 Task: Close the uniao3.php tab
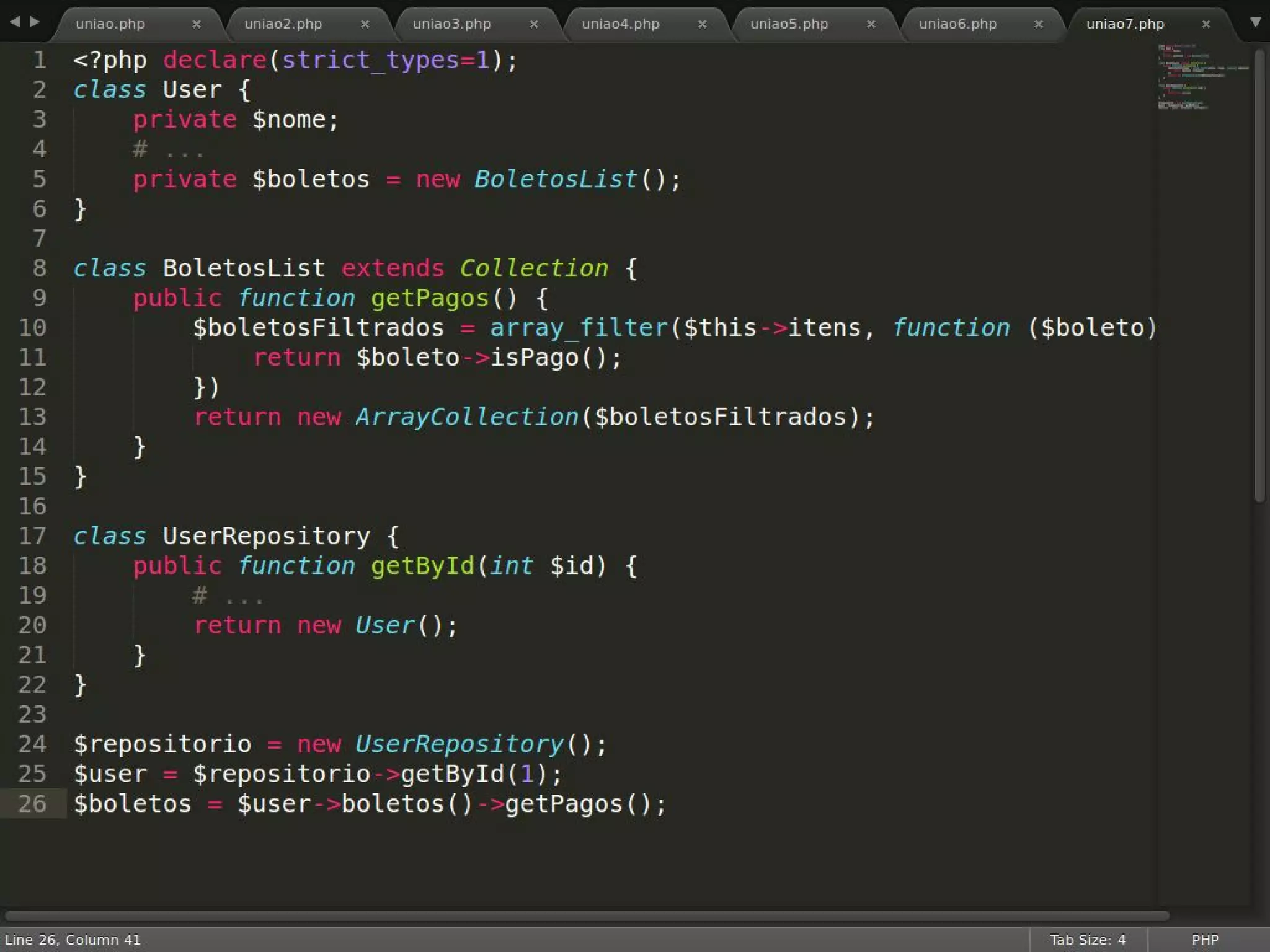pos(533,24)
